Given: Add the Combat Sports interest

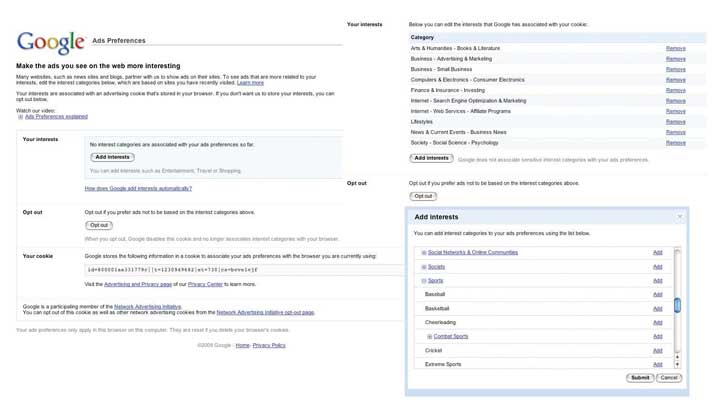Looking at the screenshot, I should tap(658, 337).
